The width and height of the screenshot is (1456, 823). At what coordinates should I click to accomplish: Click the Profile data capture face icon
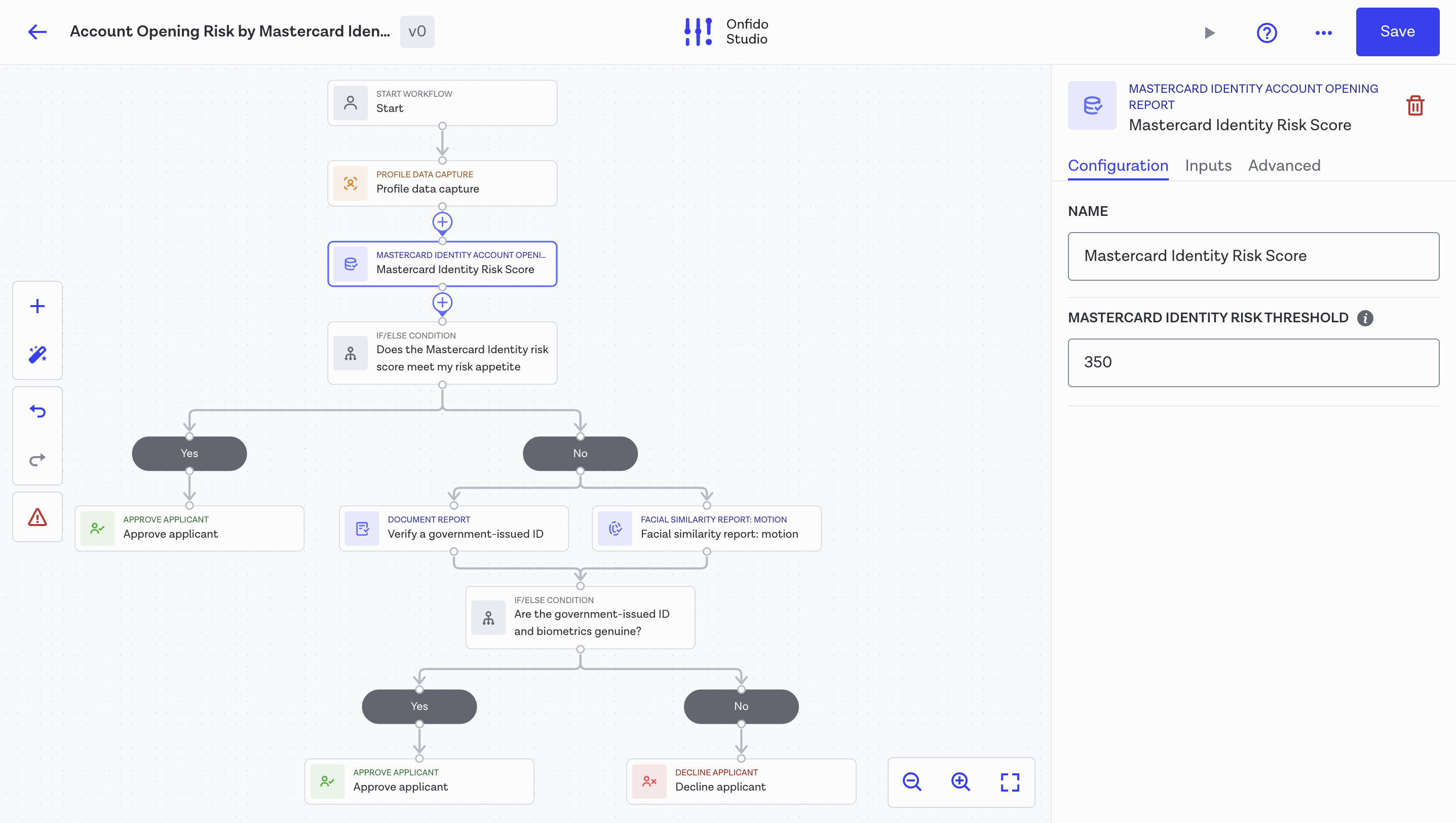[351, 183]
